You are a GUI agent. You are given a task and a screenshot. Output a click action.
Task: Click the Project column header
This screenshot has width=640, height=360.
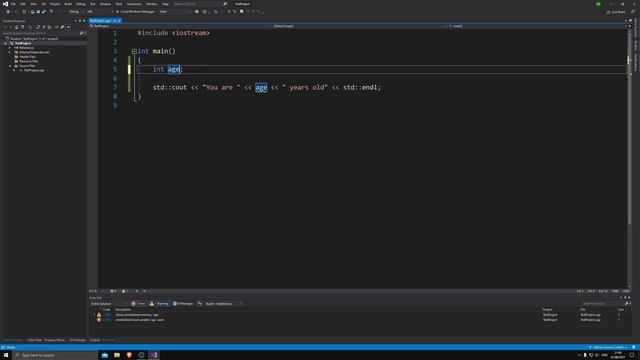(x=547, y=310)
